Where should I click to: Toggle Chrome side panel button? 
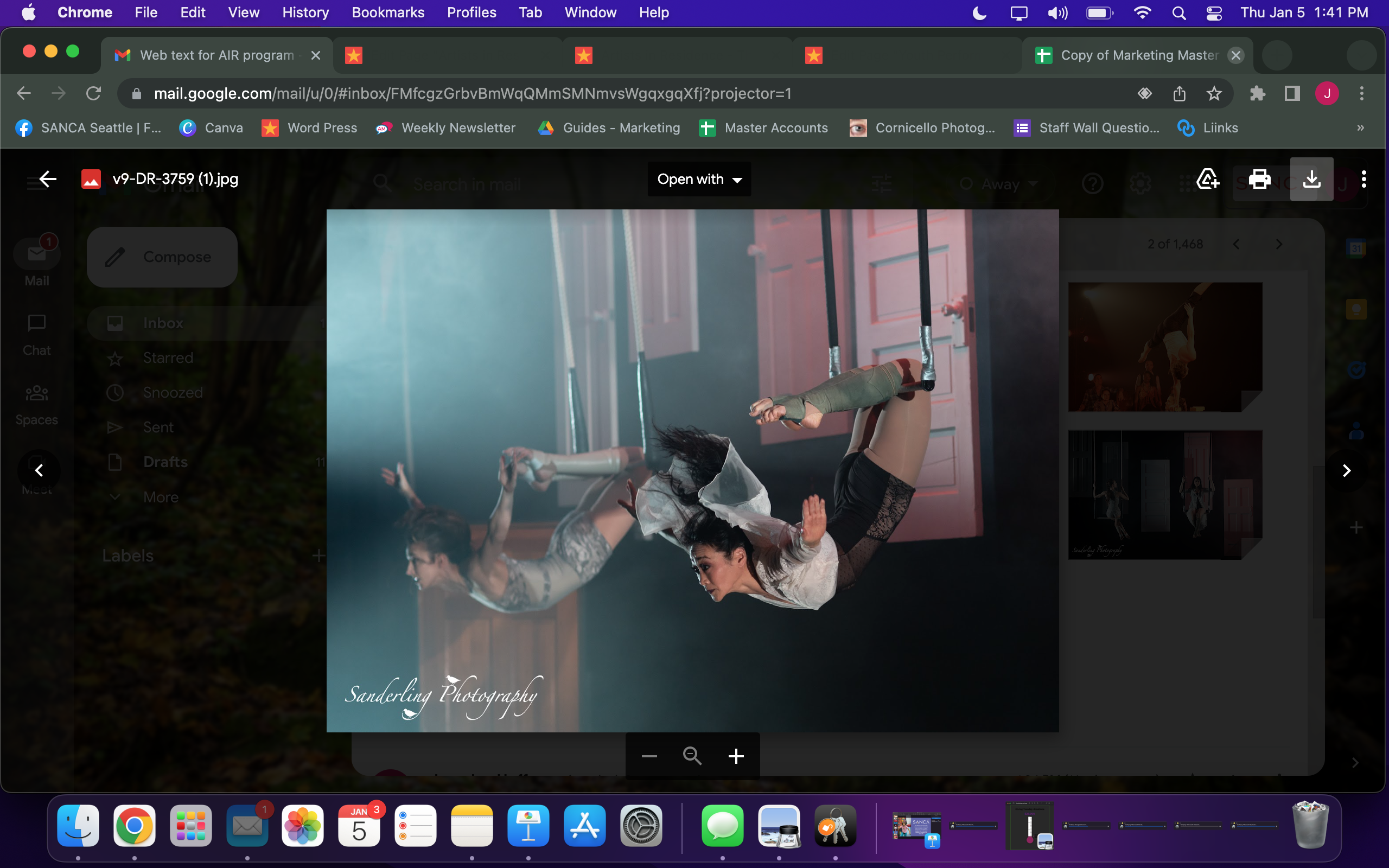tap(1292, 93)
